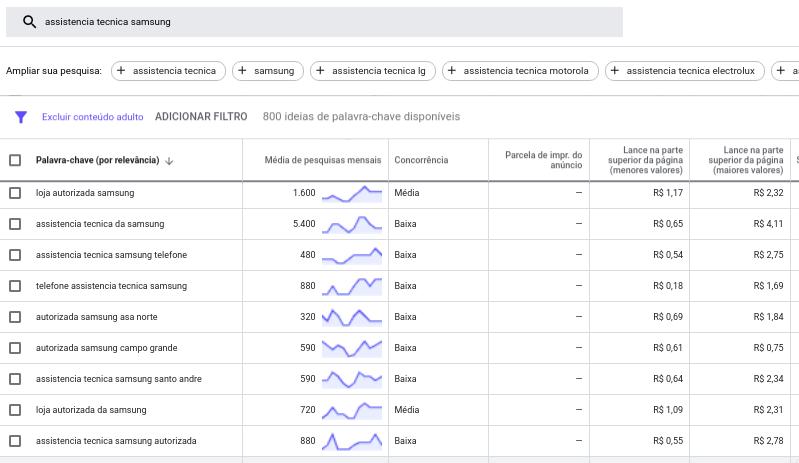799x463 pixels.
Task: Click keyword 'assistencia tecnica samsung telefone'
Action: 111,255
